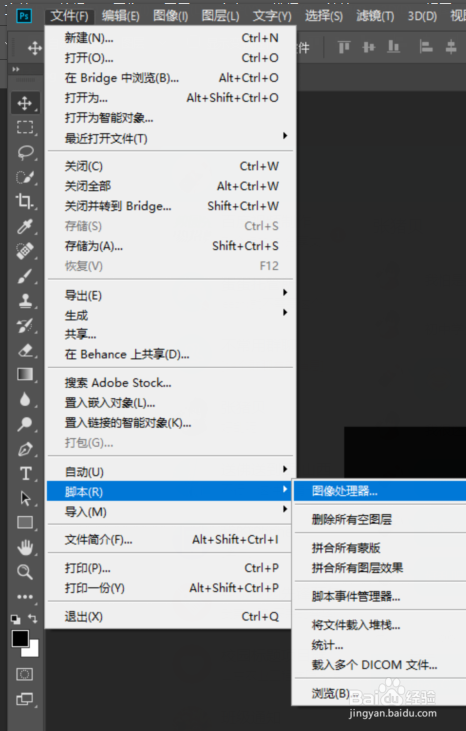The width and height of the screenshot is (466, 731).
Task: Click the align left edges icon
Action: point(426,47)
